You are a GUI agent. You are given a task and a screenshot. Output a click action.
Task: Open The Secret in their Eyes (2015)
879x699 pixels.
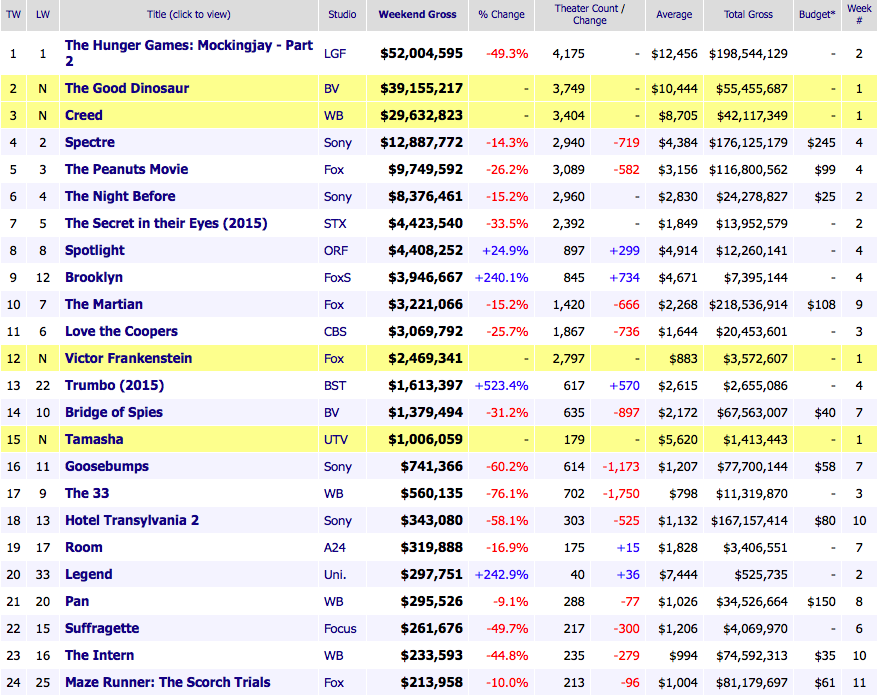point(166,223)
